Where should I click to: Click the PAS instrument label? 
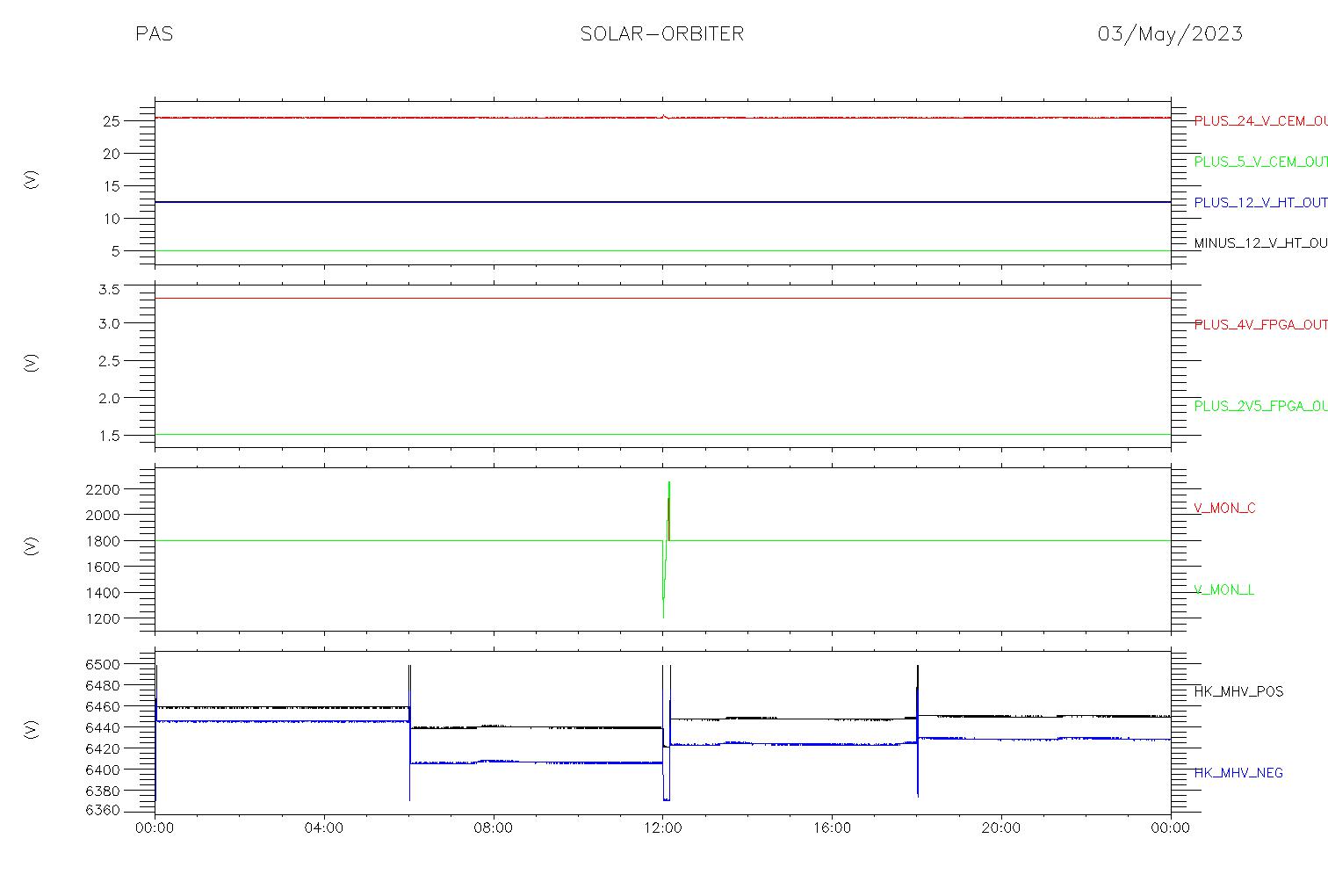point(155,34)
